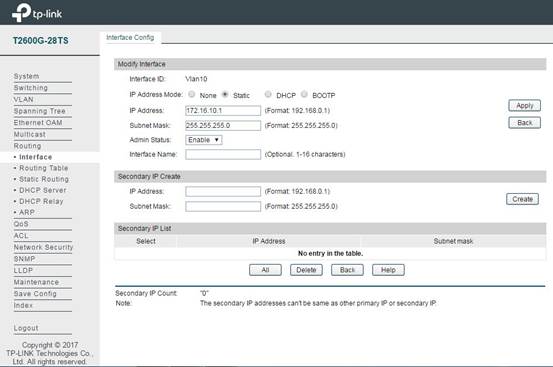Select the BOOTP IP address mode
The width and height of the screenshot is (553, 367).
[x=304, y=94]
